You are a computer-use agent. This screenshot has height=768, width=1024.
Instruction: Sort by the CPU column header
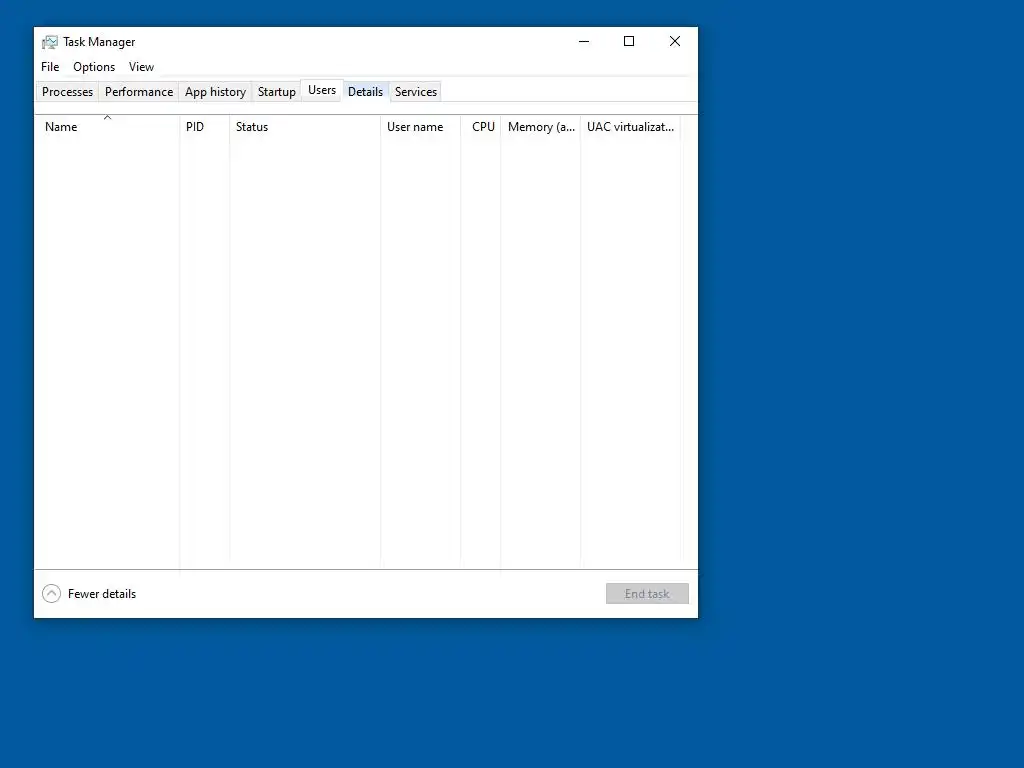tap(481, 127)
